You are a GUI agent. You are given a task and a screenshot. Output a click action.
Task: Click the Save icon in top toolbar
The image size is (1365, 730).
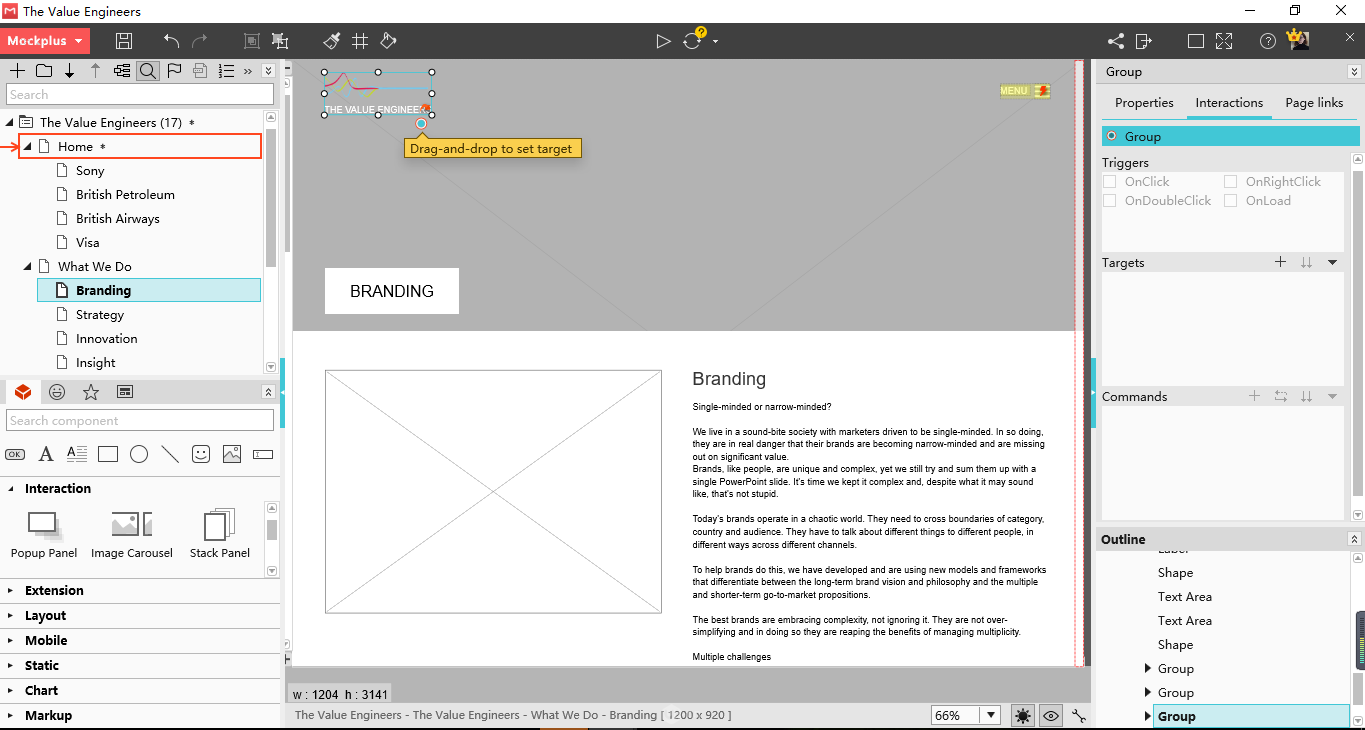pyautogui.click(x=124, y=41)
